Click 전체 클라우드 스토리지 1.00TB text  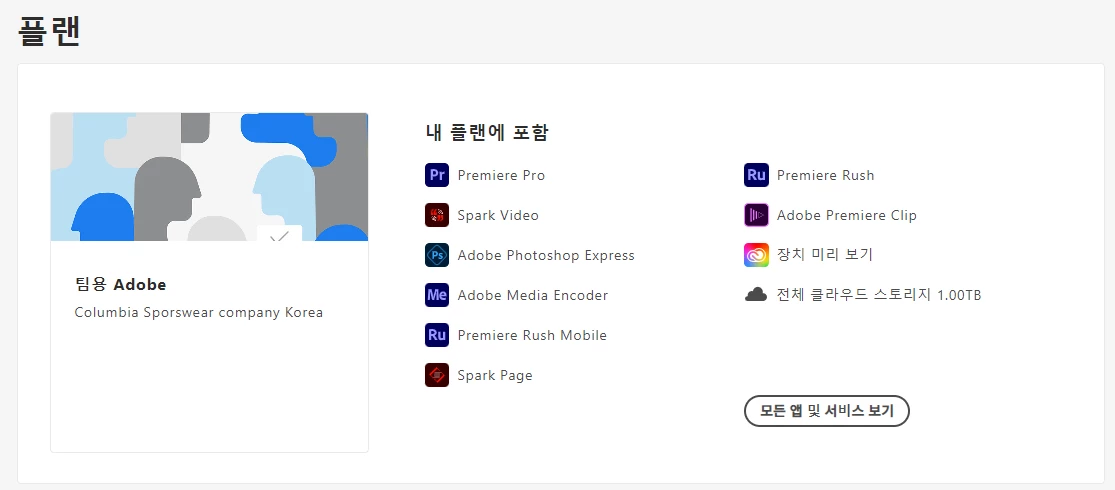(x=879, y=294)
